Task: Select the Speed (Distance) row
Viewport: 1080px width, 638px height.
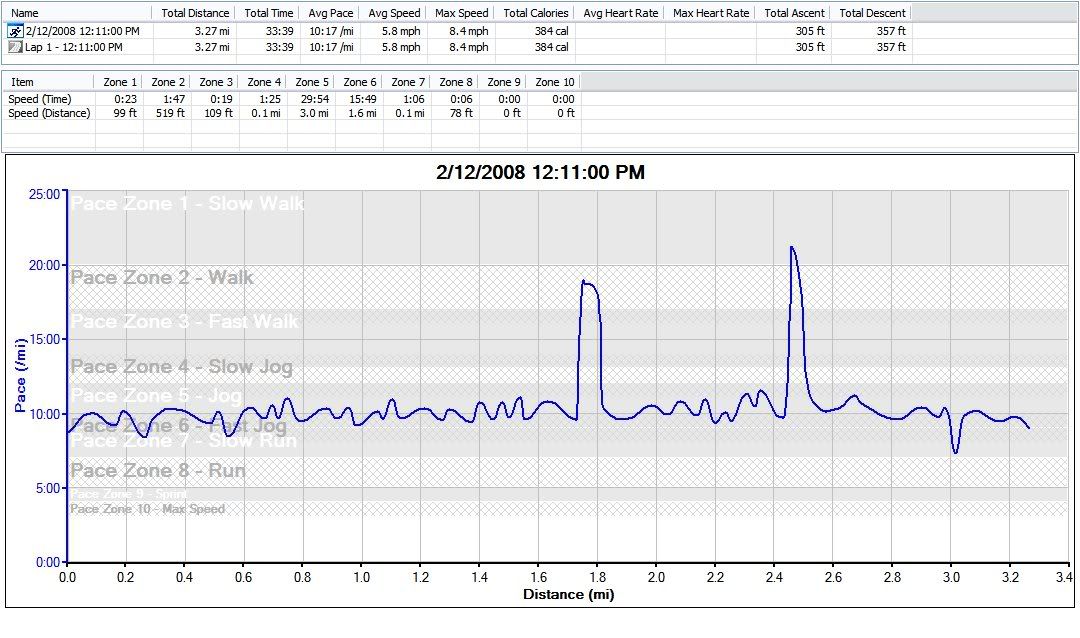Action: (x=49, y=113)
